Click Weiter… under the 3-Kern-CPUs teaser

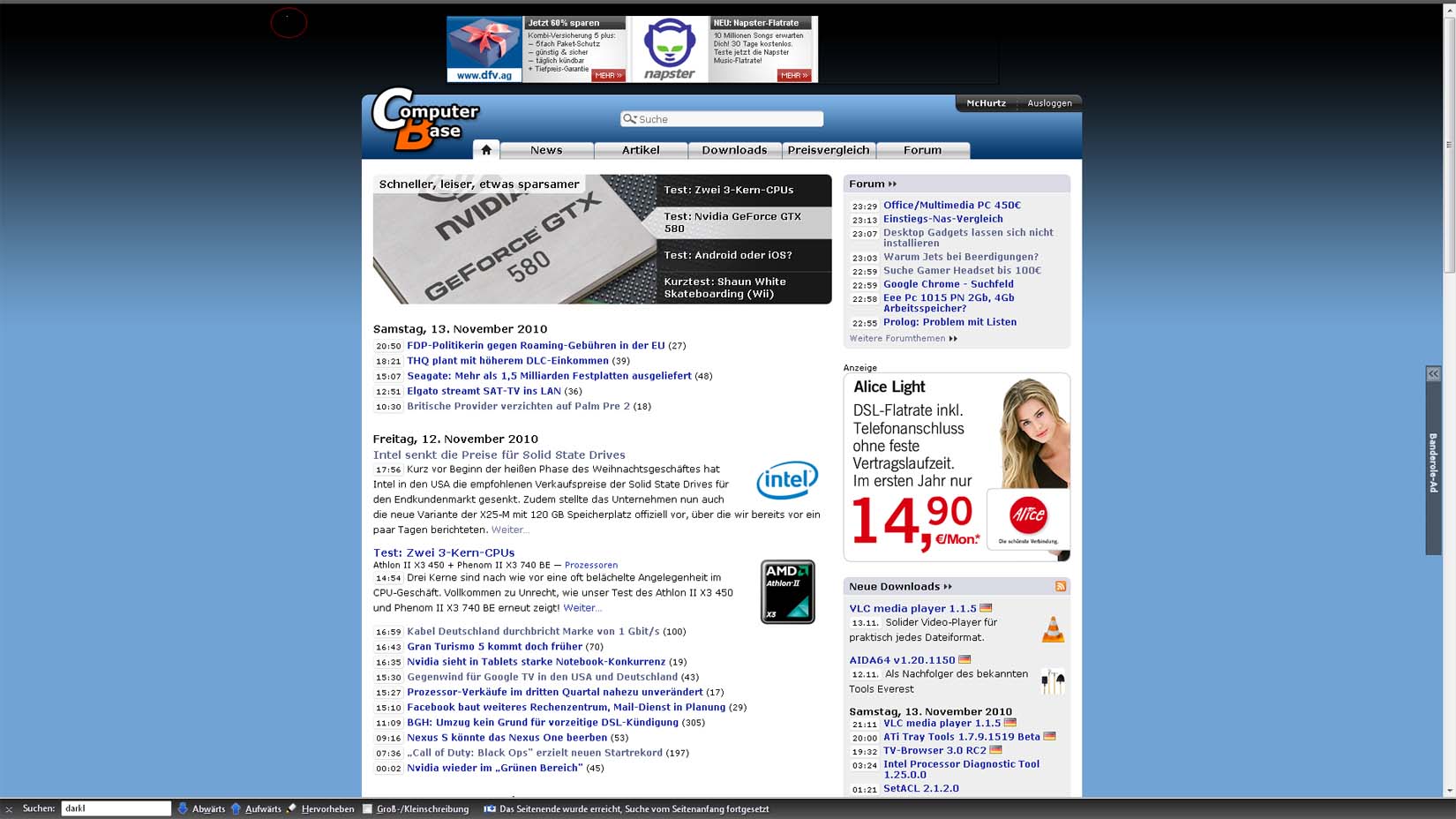(x=582, y=607)
